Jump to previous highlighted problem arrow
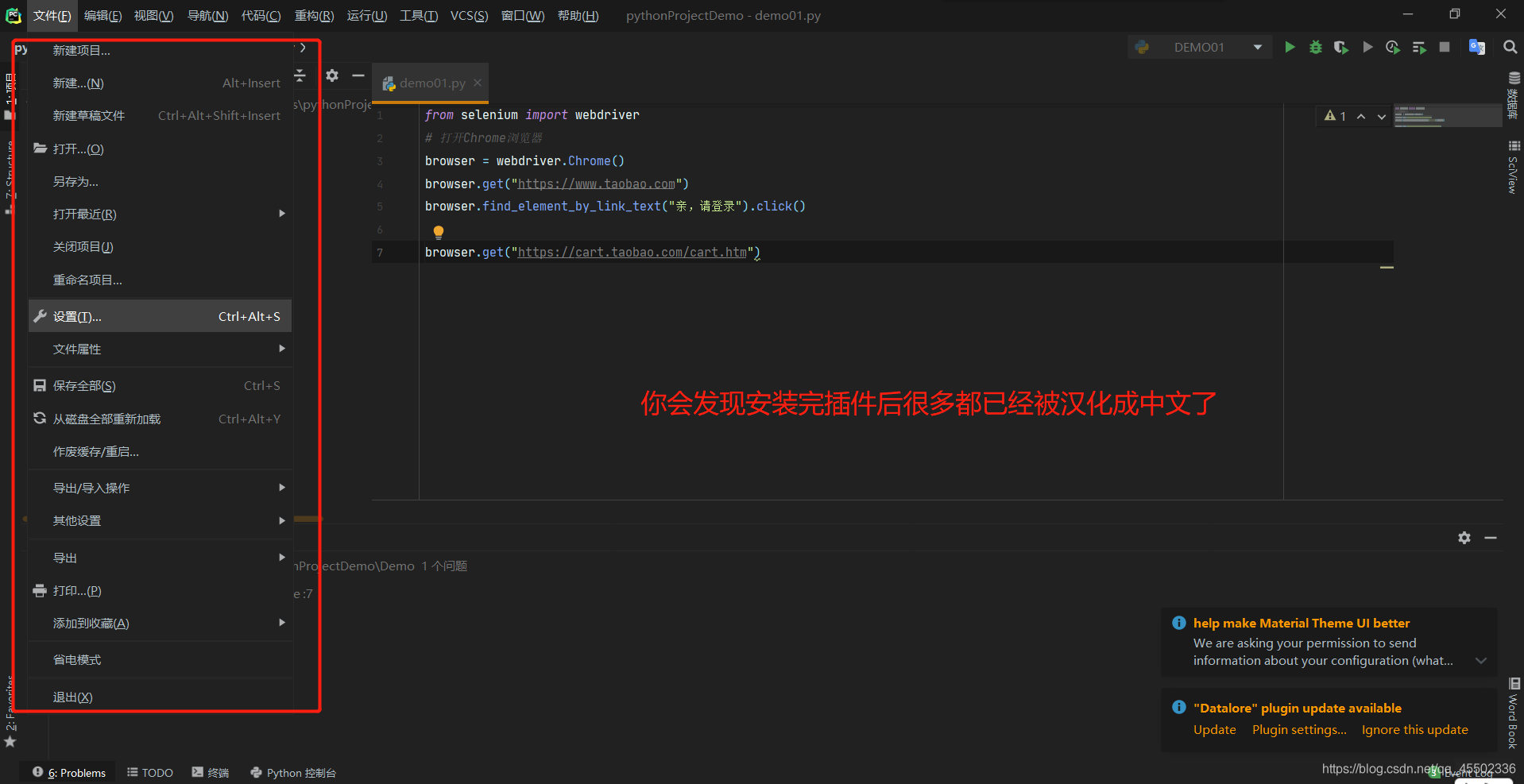 [1361, 116]
